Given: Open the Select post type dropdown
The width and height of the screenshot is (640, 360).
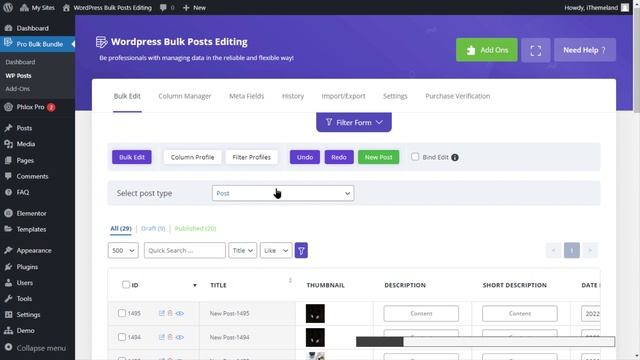Looking at the screenshot, I should point(283,193).
